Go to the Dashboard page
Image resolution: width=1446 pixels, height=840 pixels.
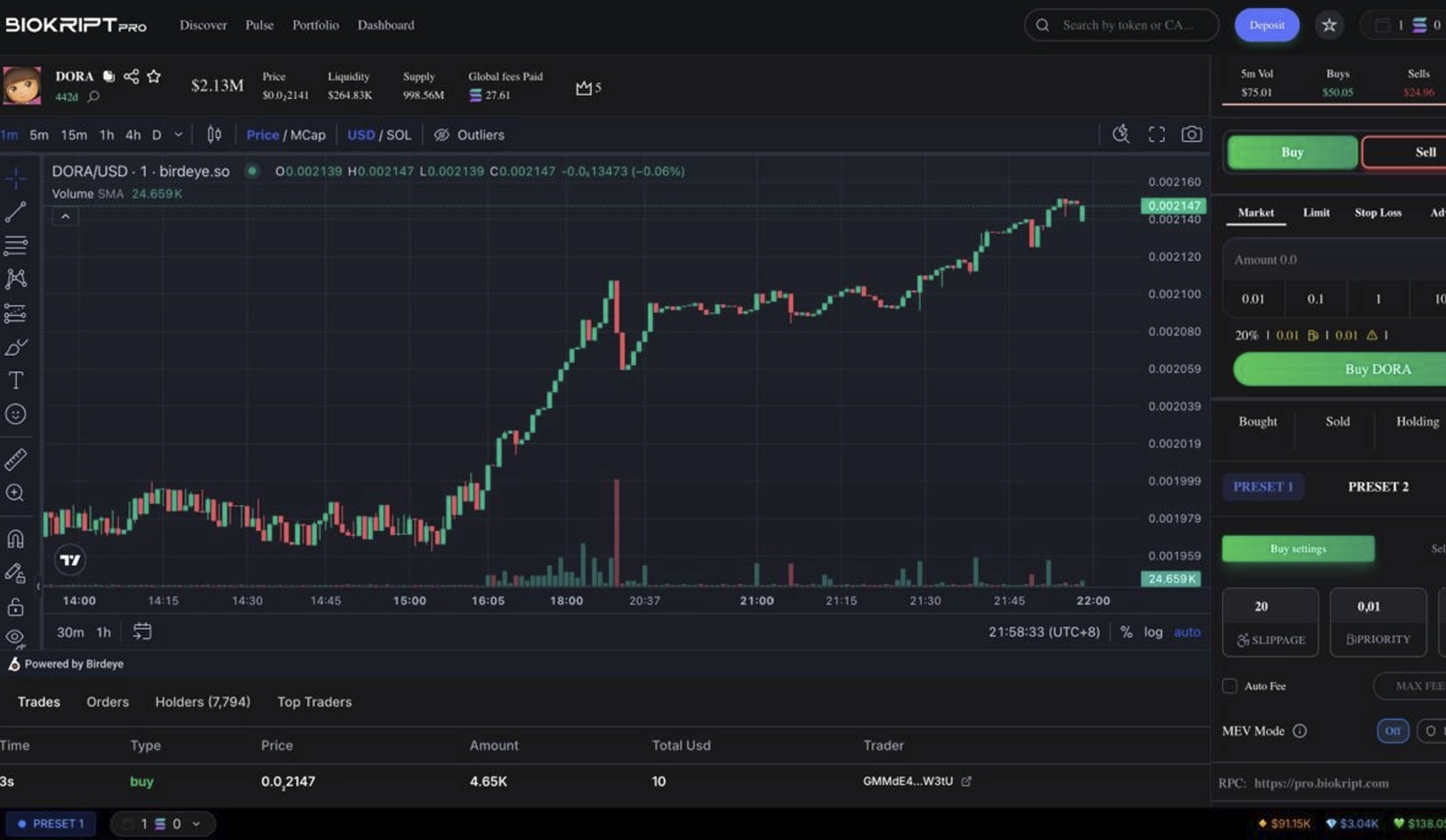[x=386, y=25]
